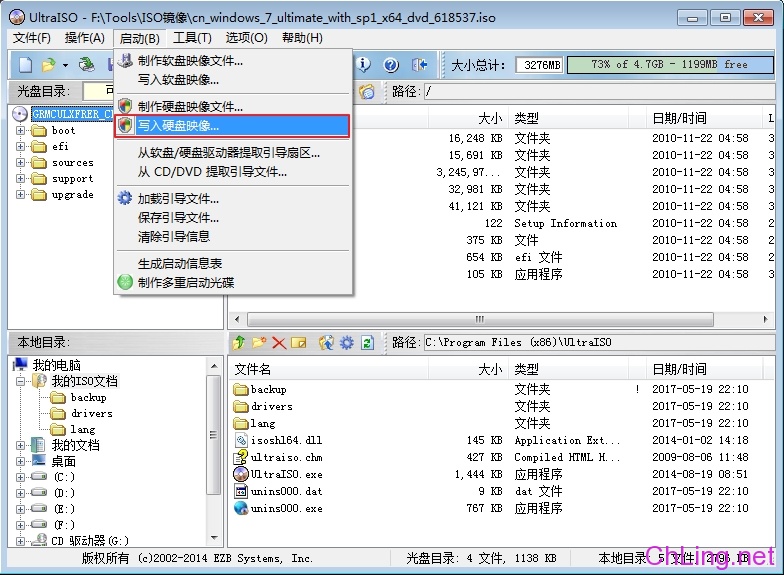Select 生成启动信息表 menu entry
The width and height of the screenshot is (784, 575).
click(232, 263)
